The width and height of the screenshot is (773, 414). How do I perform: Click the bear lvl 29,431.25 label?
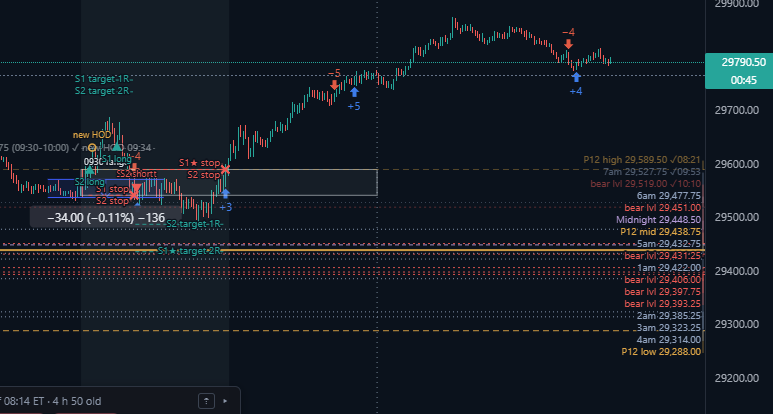pos(663,256)
